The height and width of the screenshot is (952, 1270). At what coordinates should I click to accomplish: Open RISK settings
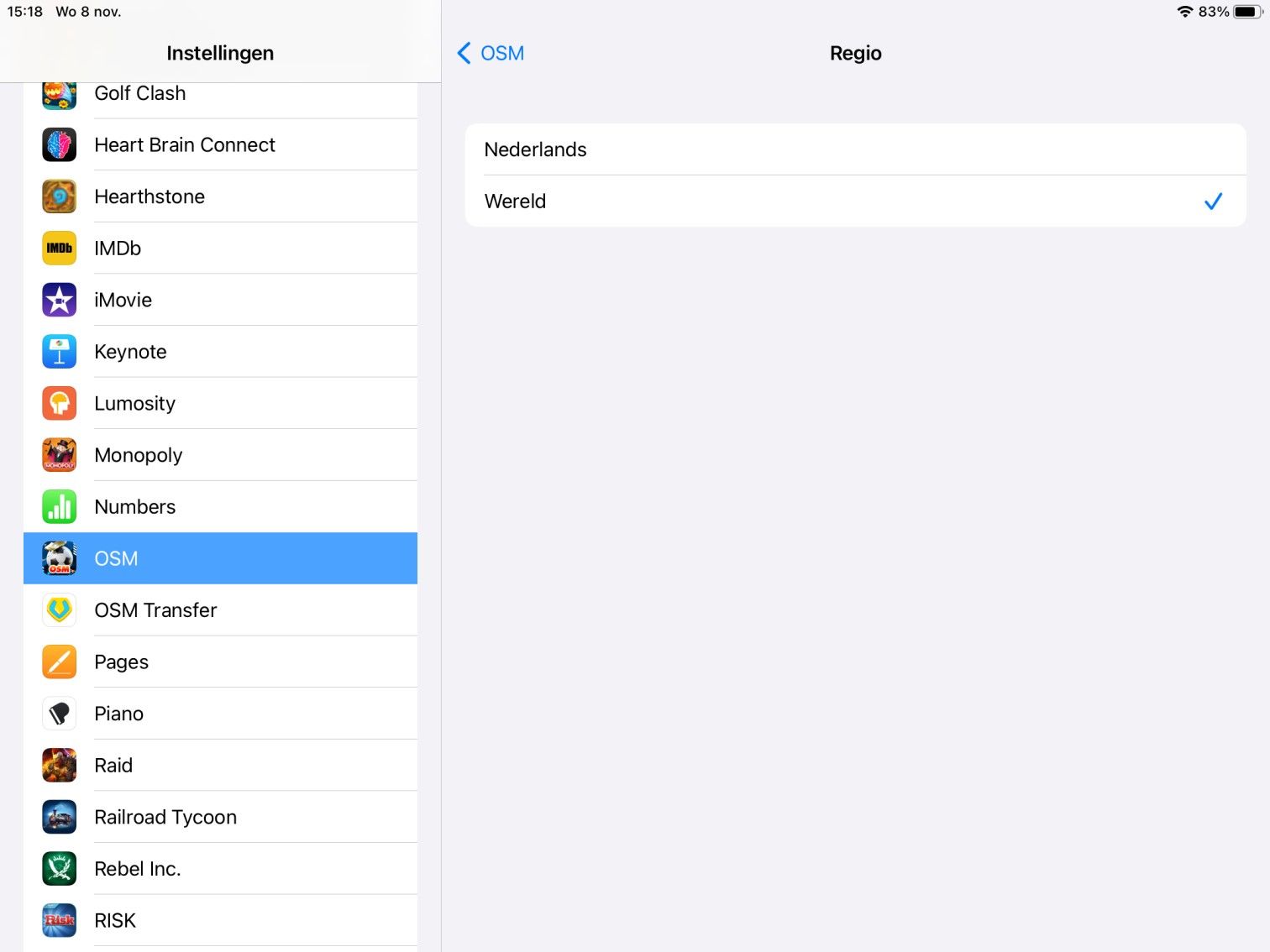coord(220,921)
